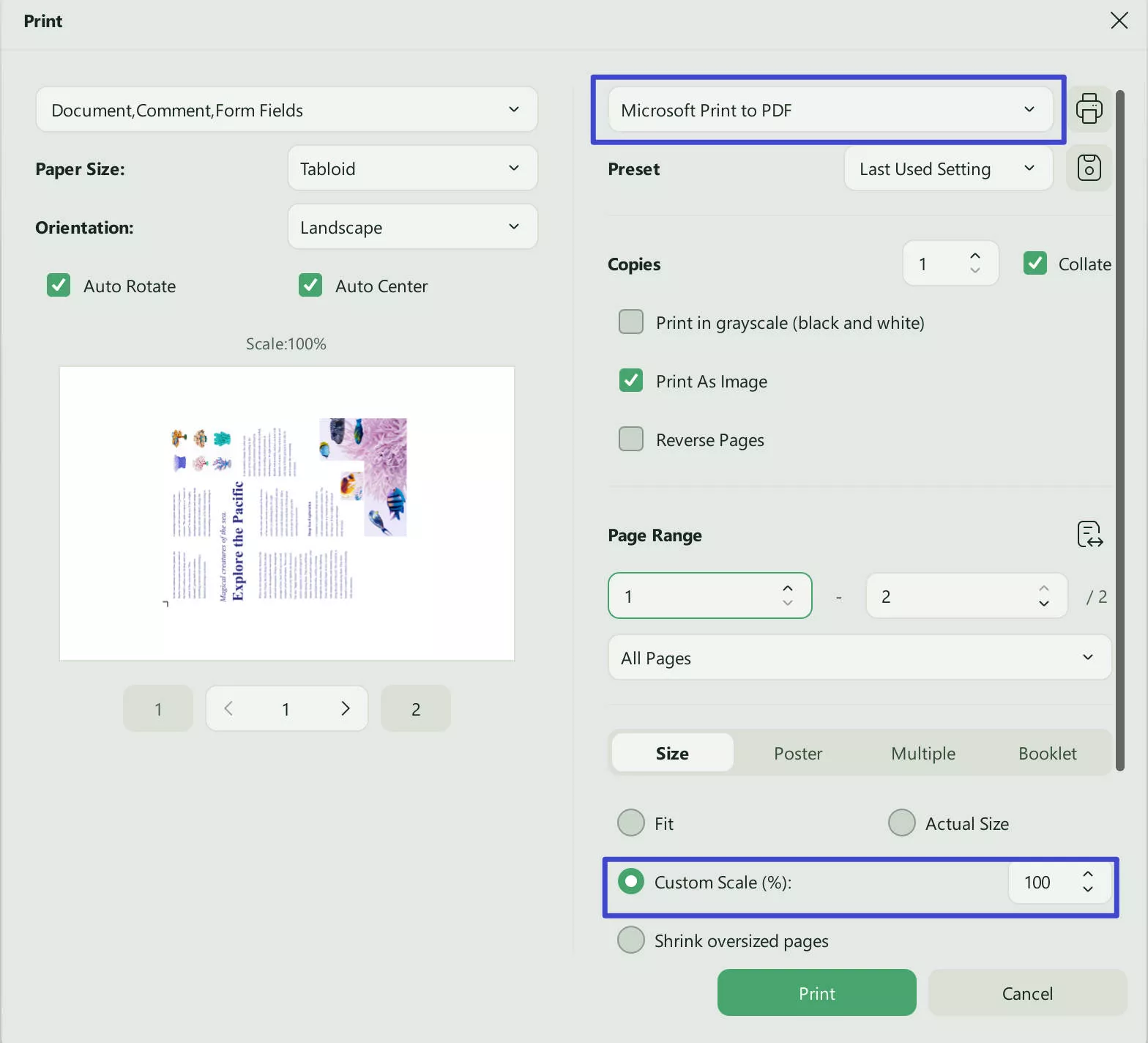Viewport: 1148px width, 1043px height.
Task: Decrease end page with down arrow
Action: tap(1044, 604)
